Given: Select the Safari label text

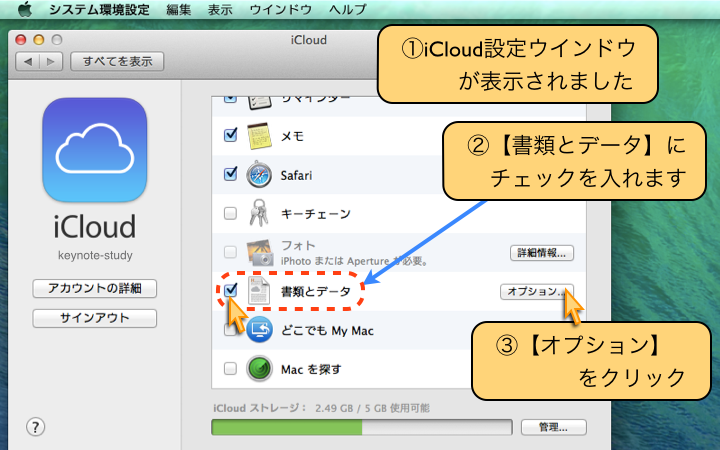Looking at the screenshot, I should click(x=296, y=175).
